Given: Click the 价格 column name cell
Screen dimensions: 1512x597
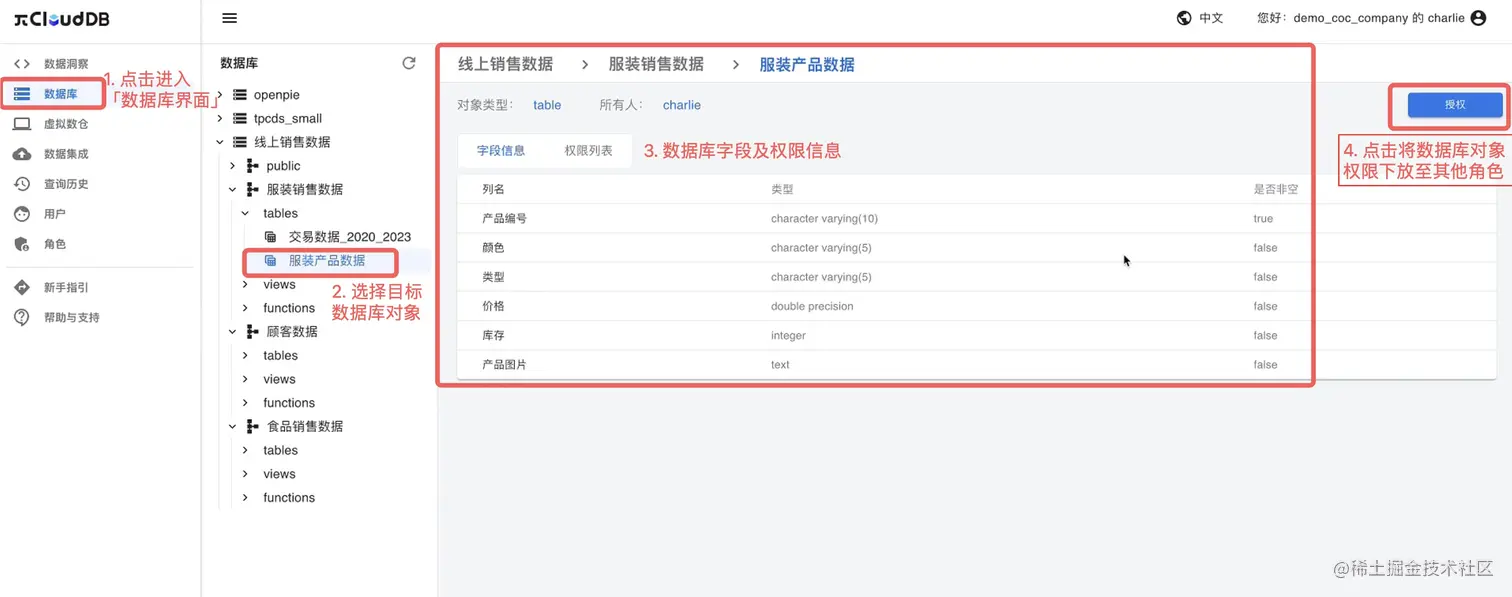Looking at the screenshot, I should tap(493, 306).
